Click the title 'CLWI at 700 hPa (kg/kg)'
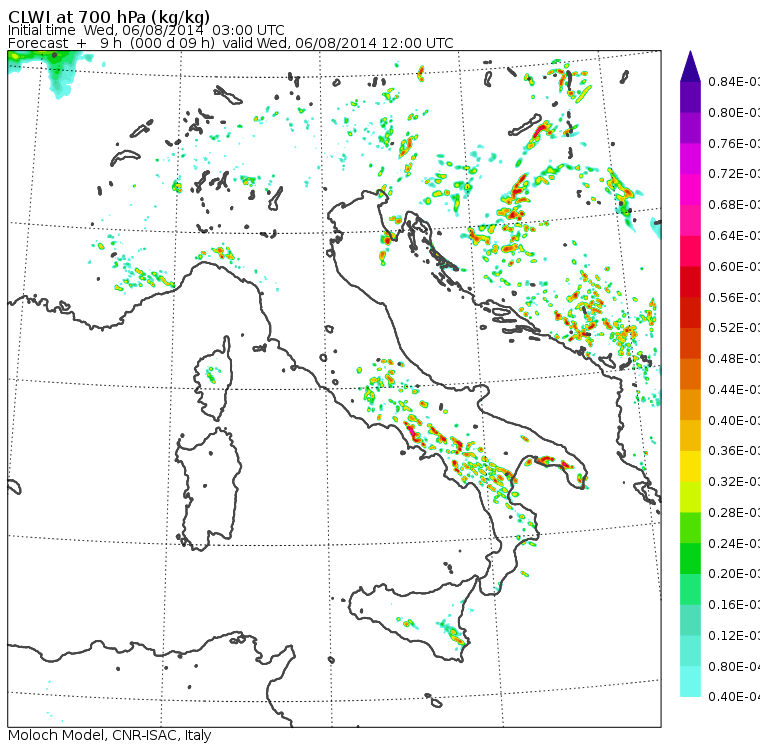The height and width of the screenshot is (749, 760). coord(109,17)
